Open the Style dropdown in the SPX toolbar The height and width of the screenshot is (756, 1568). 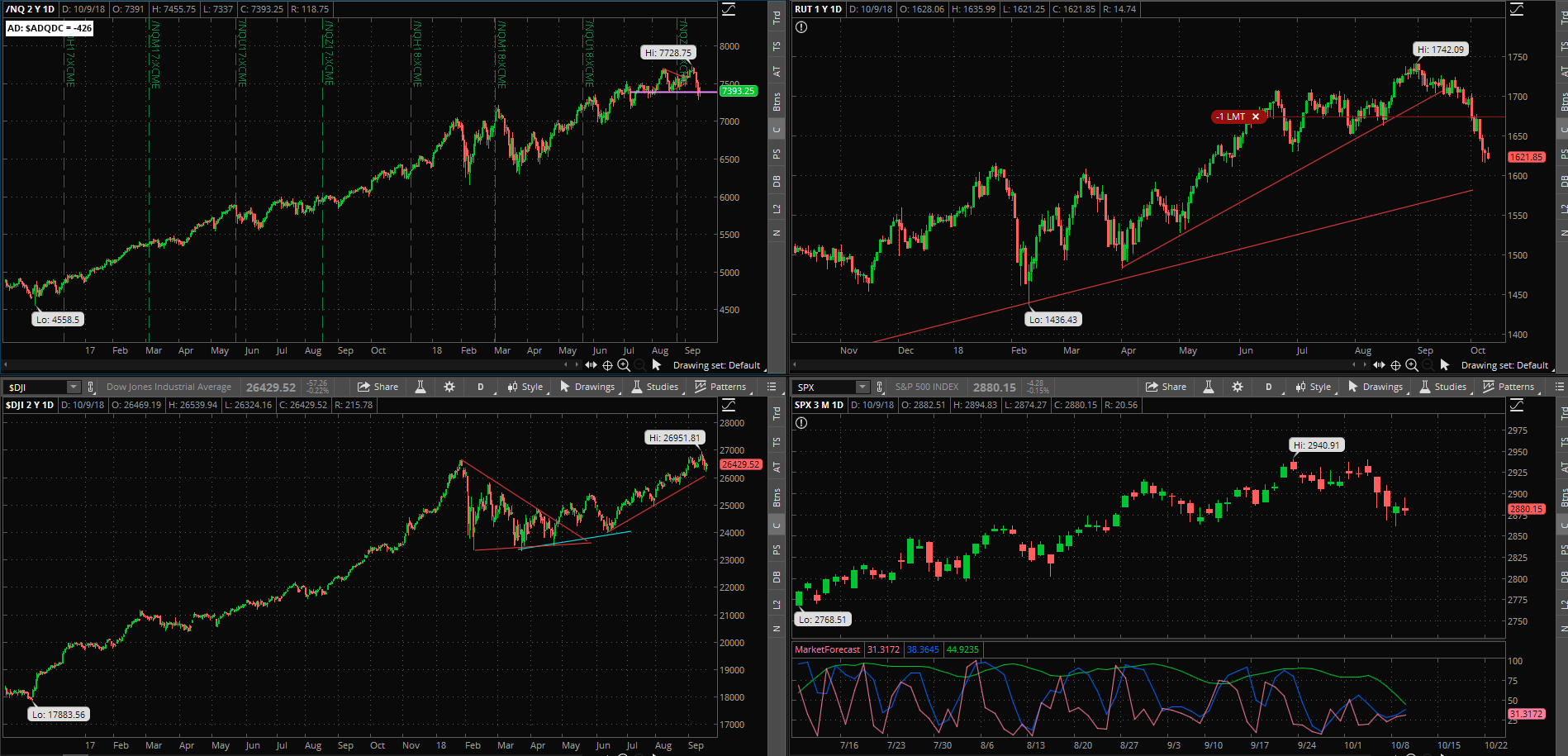click(1314, 387)
